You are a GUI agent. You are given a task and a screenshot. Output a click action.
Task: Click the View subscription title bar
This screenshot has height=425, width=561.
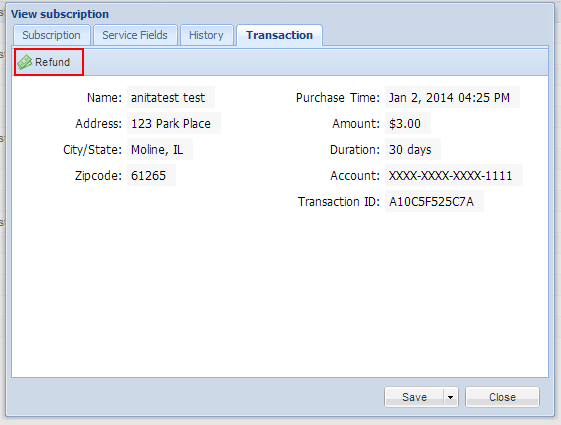point(280,14)
